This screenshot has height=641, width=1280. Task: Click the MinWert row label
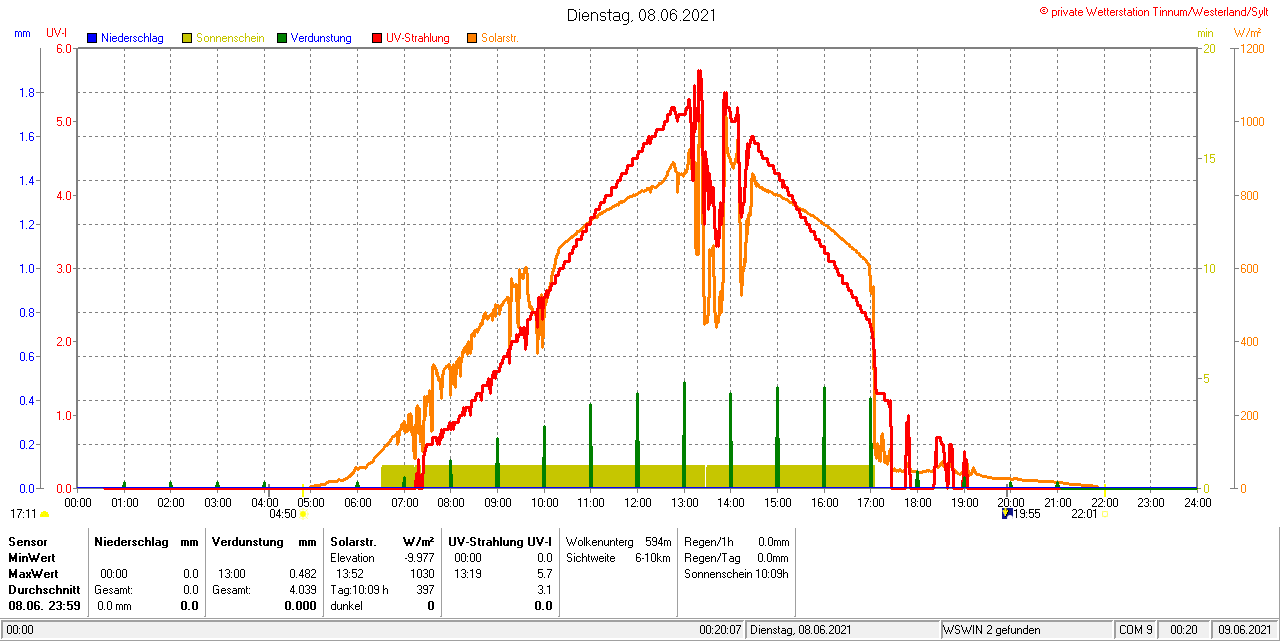(x=33, y=557)
